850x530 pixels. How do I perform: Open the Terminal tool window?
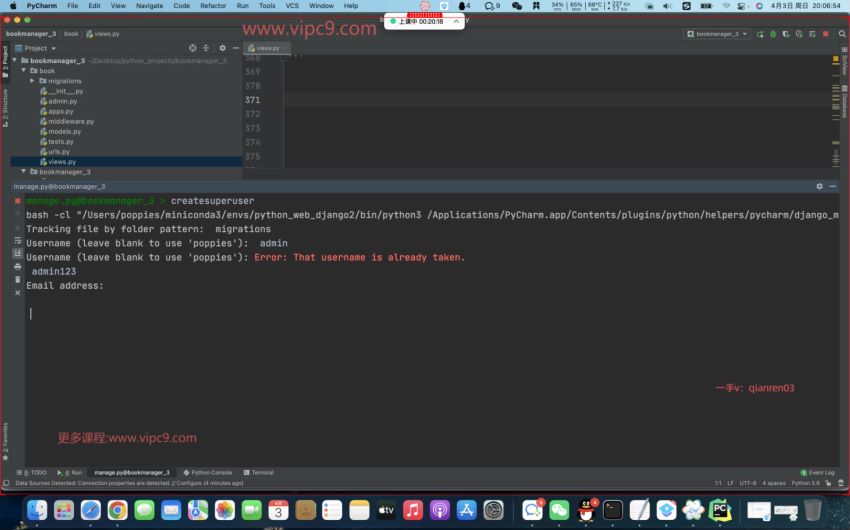click(x=258, y=472)
